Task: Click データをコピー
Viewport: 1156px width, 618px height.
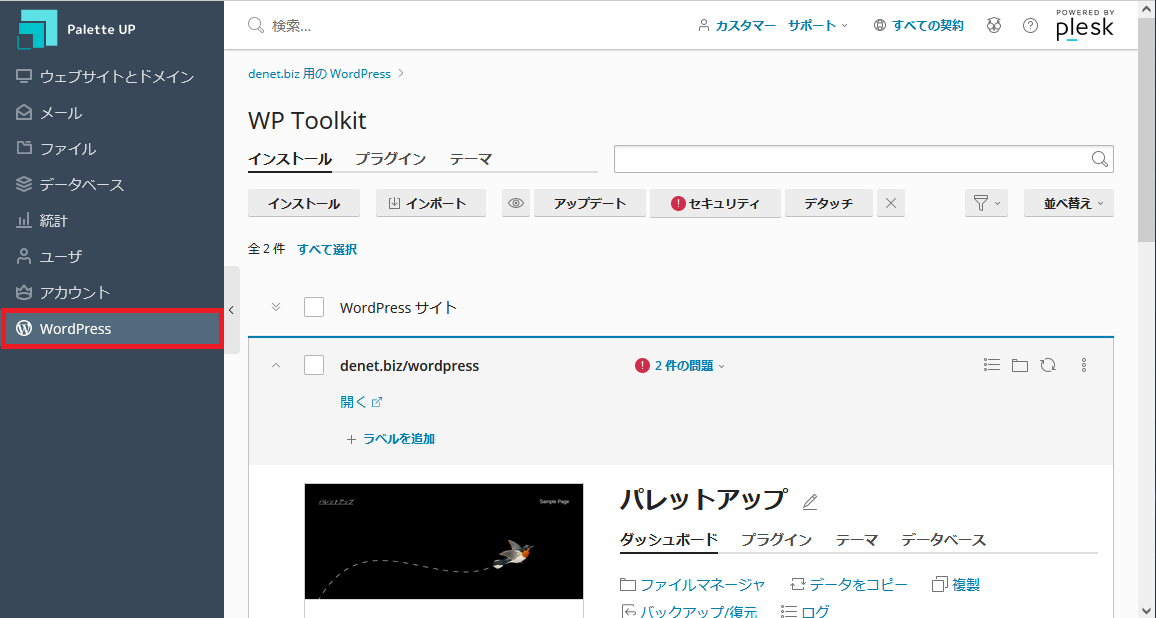Action: [x=849, y=585]
